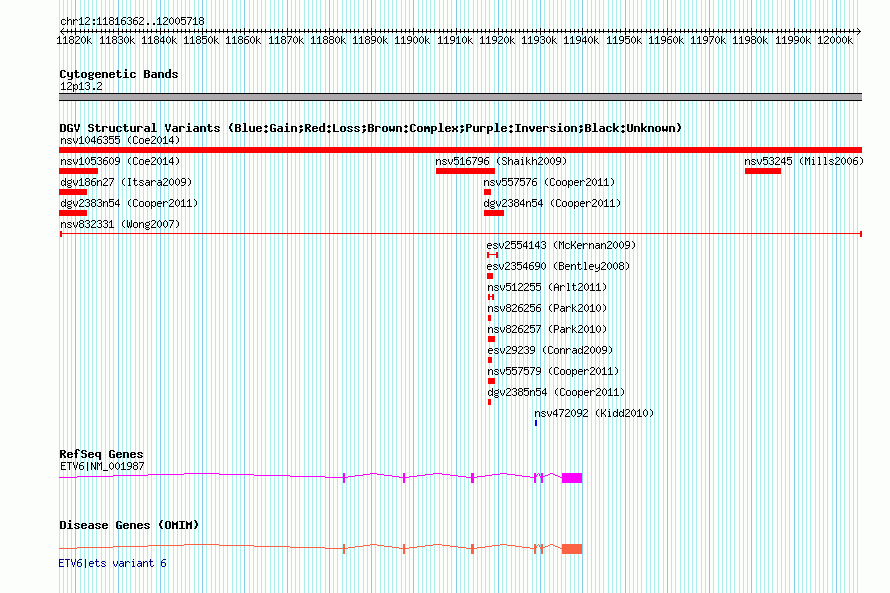Select the gray 12p13.2 cytogenetic band bar

coord(460,97)
